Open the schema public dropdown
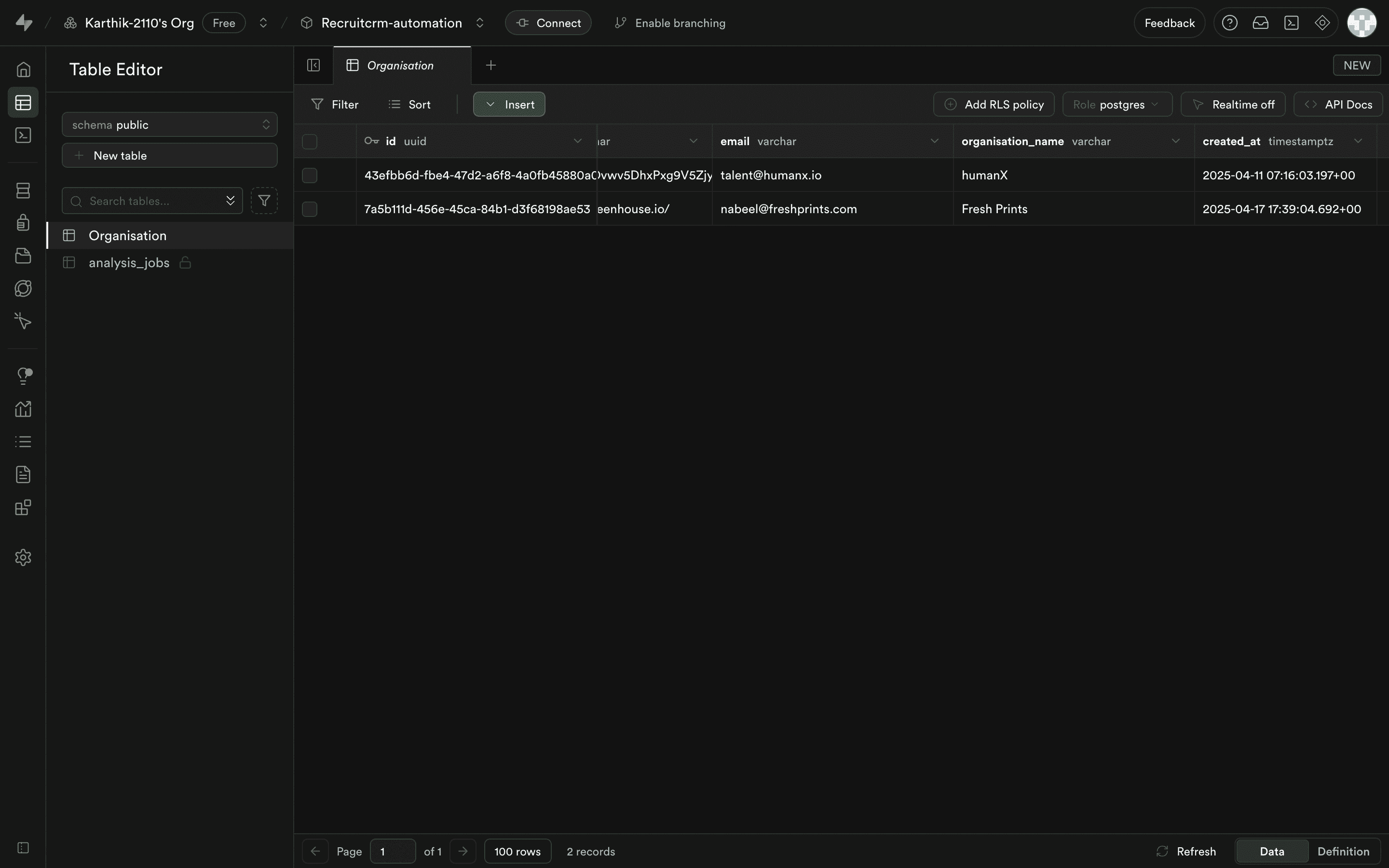Image resolution: width=1389 pixels, height=868 pixels. 169,124
